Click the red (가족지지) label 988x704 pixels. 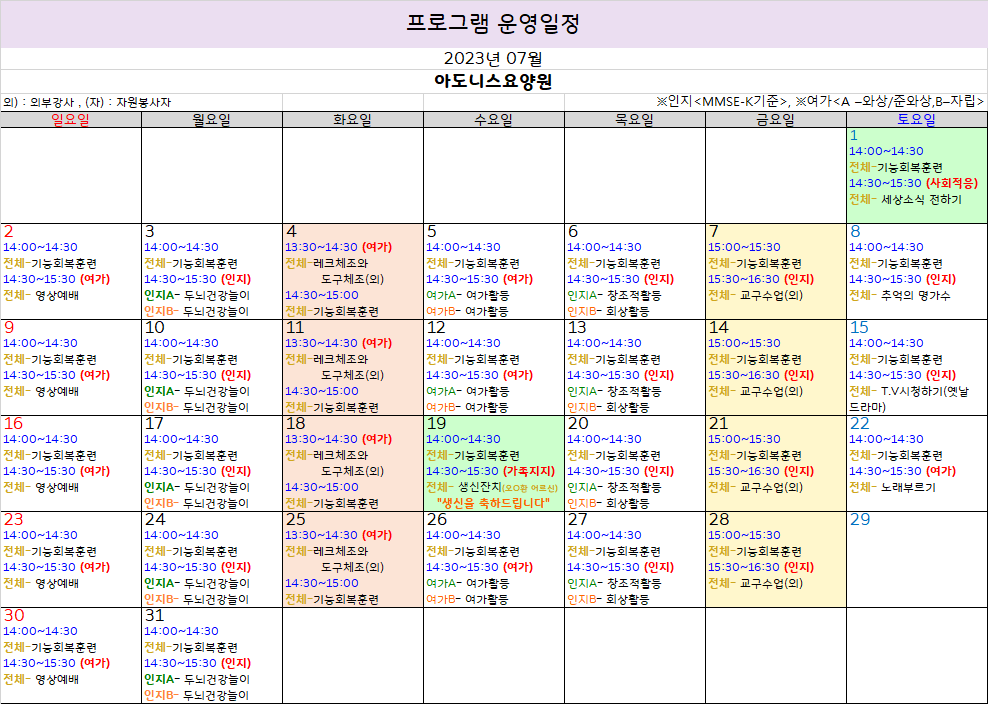[529, 471]
